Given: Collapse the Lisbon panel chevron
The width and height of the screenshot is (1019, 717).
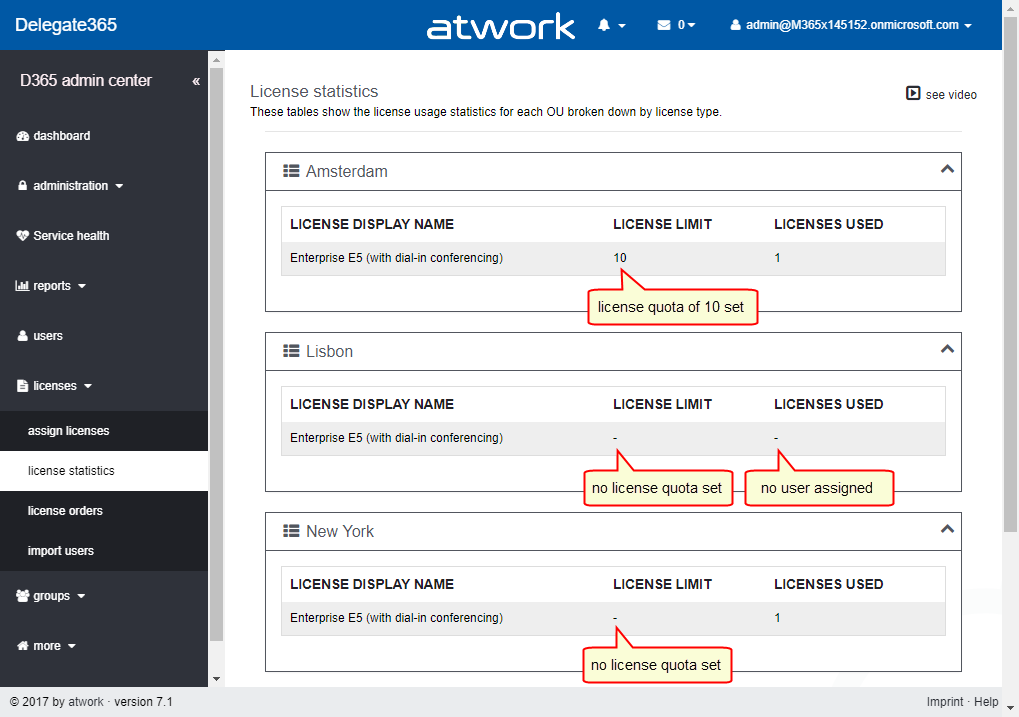Looking at the screenshot, I should pyautogui.click(x=947, y=349).
